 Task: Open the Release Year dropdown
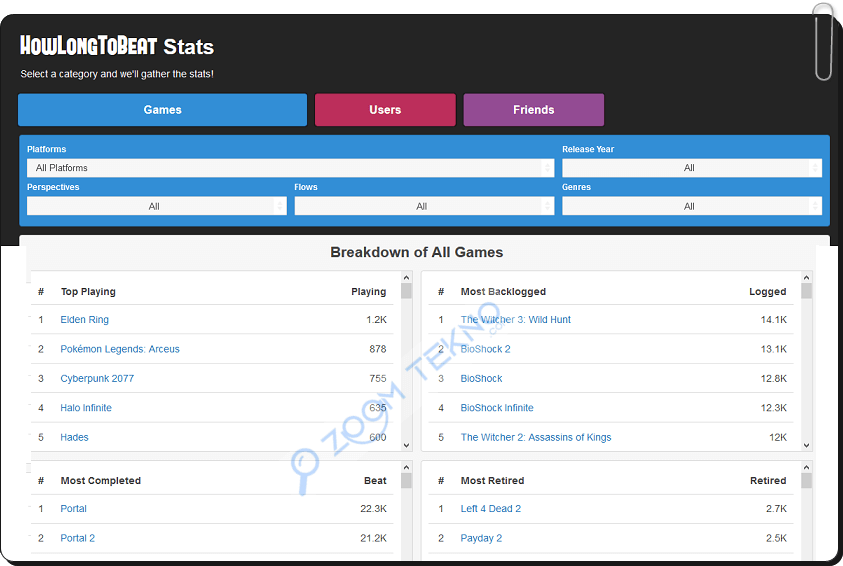[692, 168]
